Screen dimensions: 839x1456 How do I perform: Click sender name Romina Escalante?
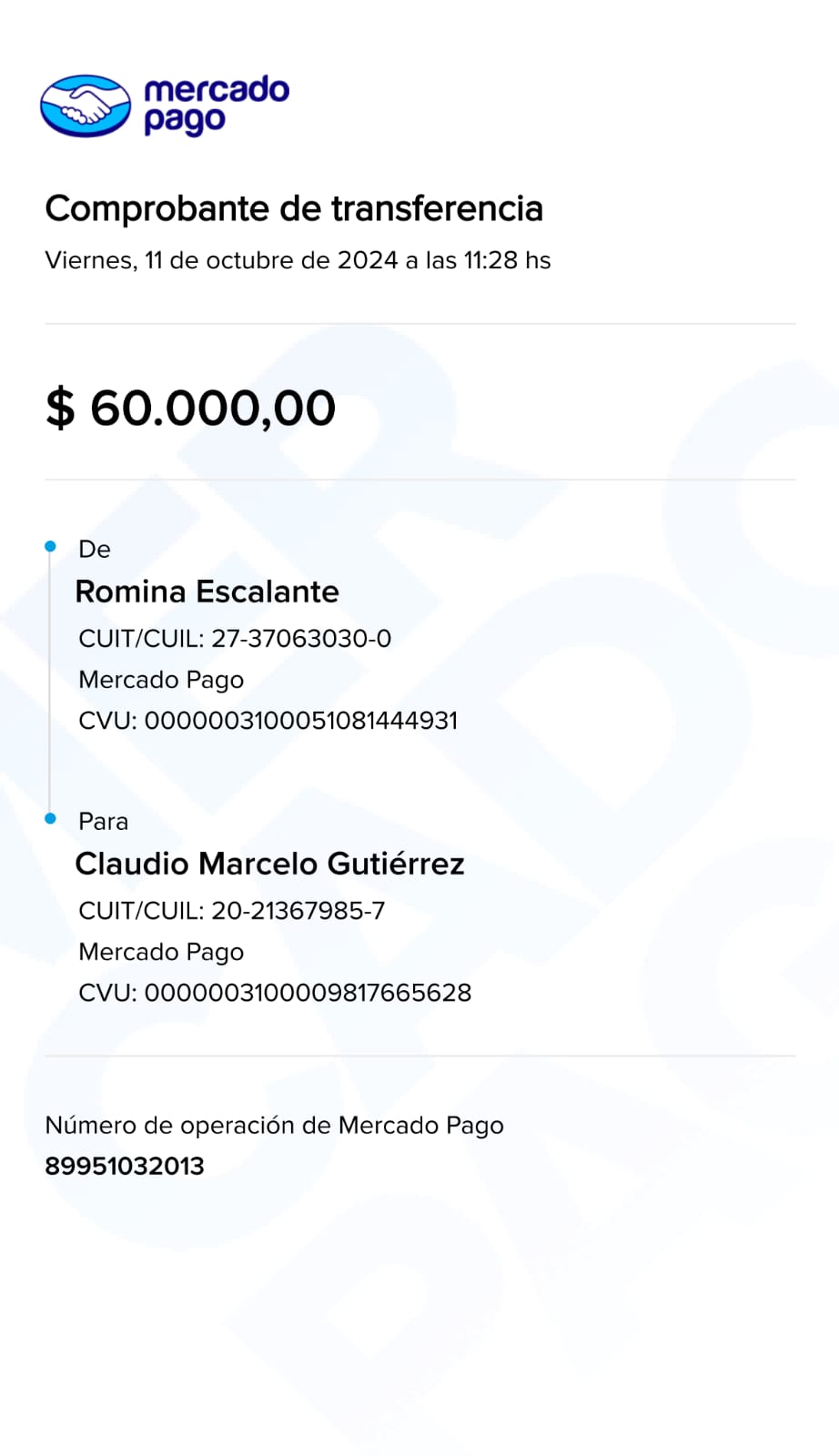(x=207, y=591)
